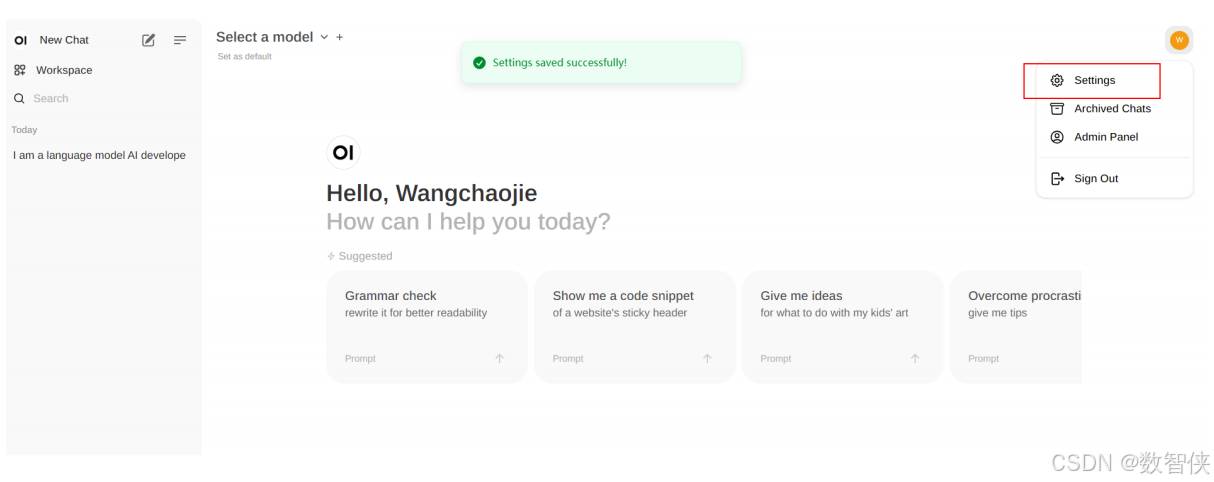
Task: Click the New Chat button
Action: 64,40
